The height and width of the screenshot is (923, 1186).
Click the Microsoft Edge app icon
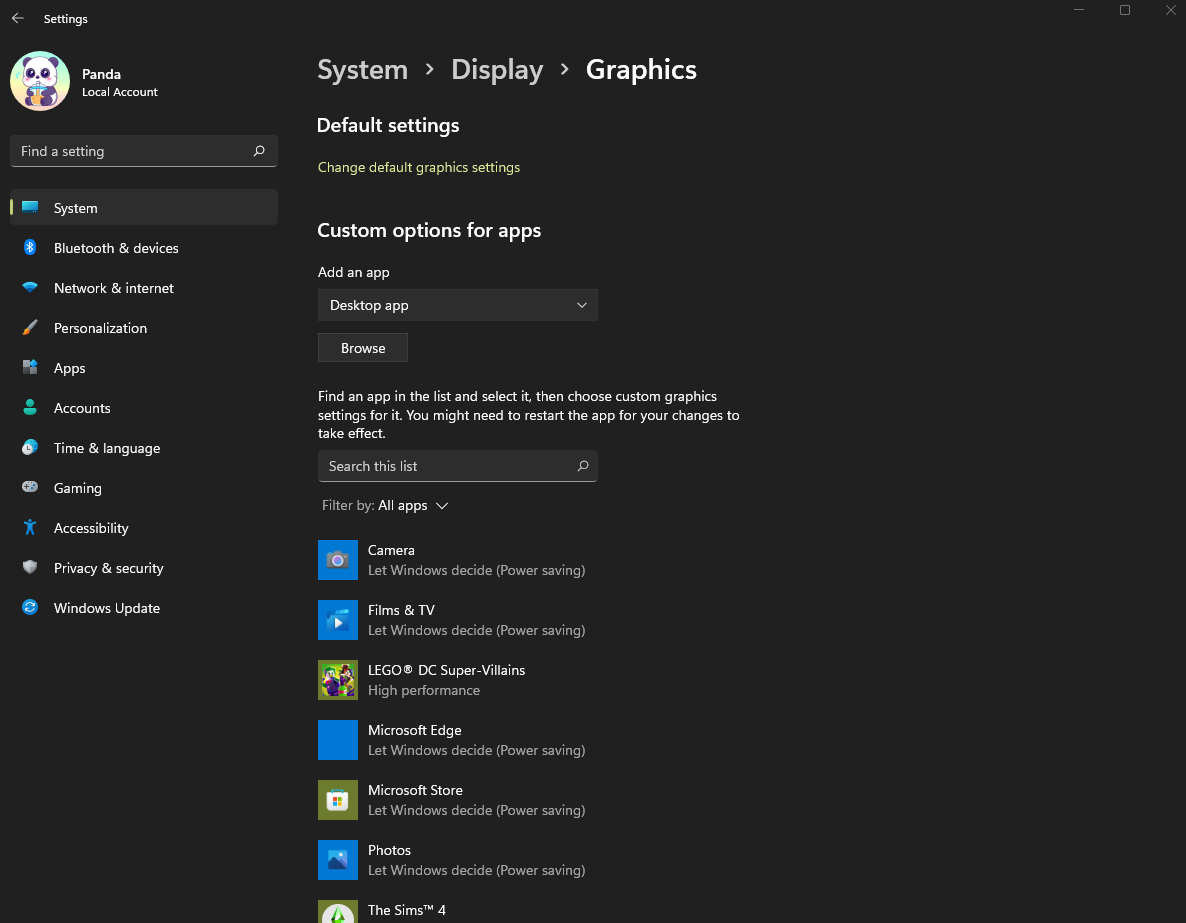tap(337, 740)
